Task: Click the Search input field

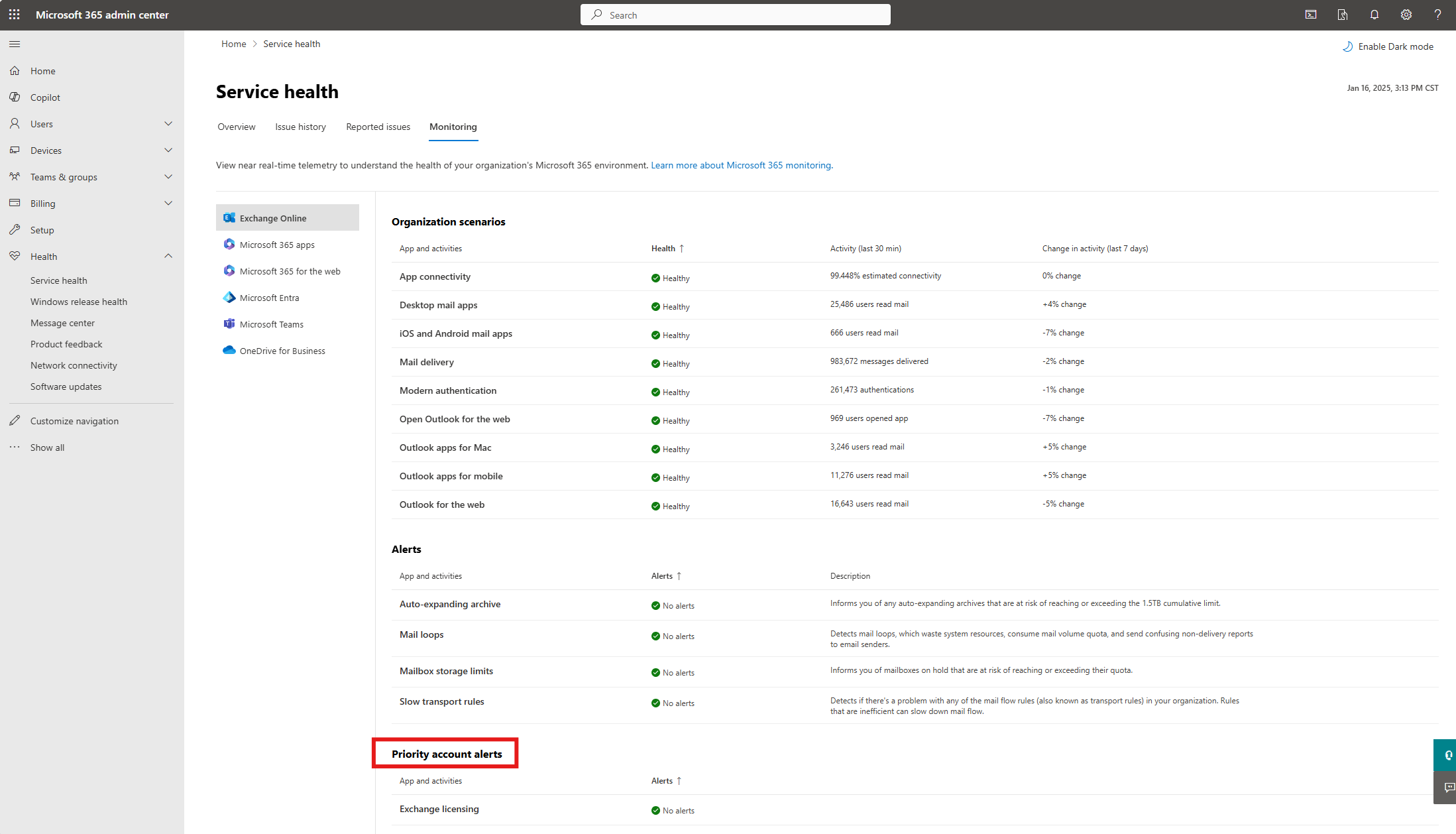Action: pyautogui.click(x=735, y=15)
